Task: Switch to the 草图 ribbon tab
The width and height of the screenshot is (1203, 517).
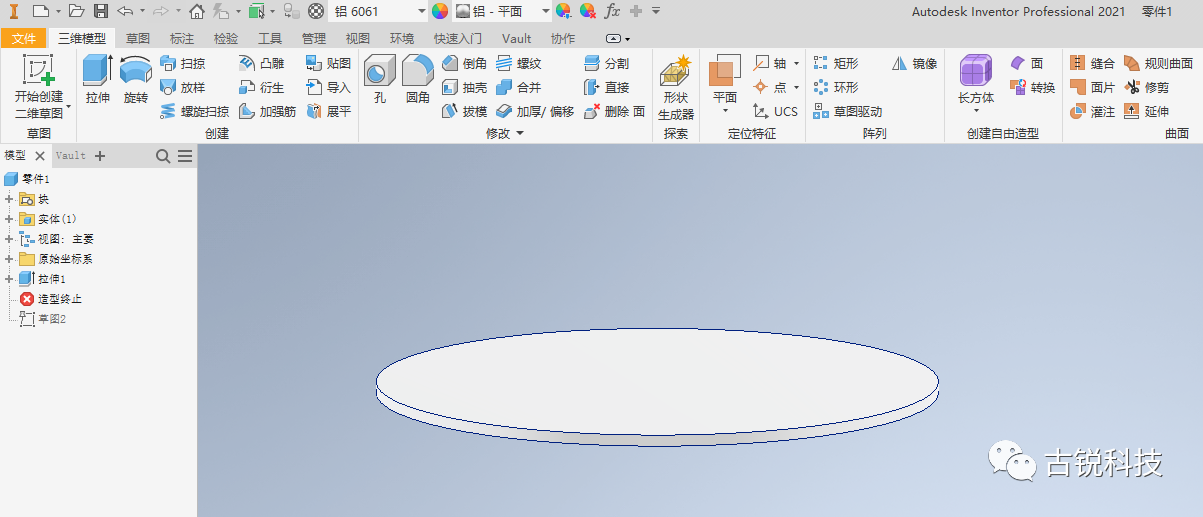Action: click(x=138, y=39)
